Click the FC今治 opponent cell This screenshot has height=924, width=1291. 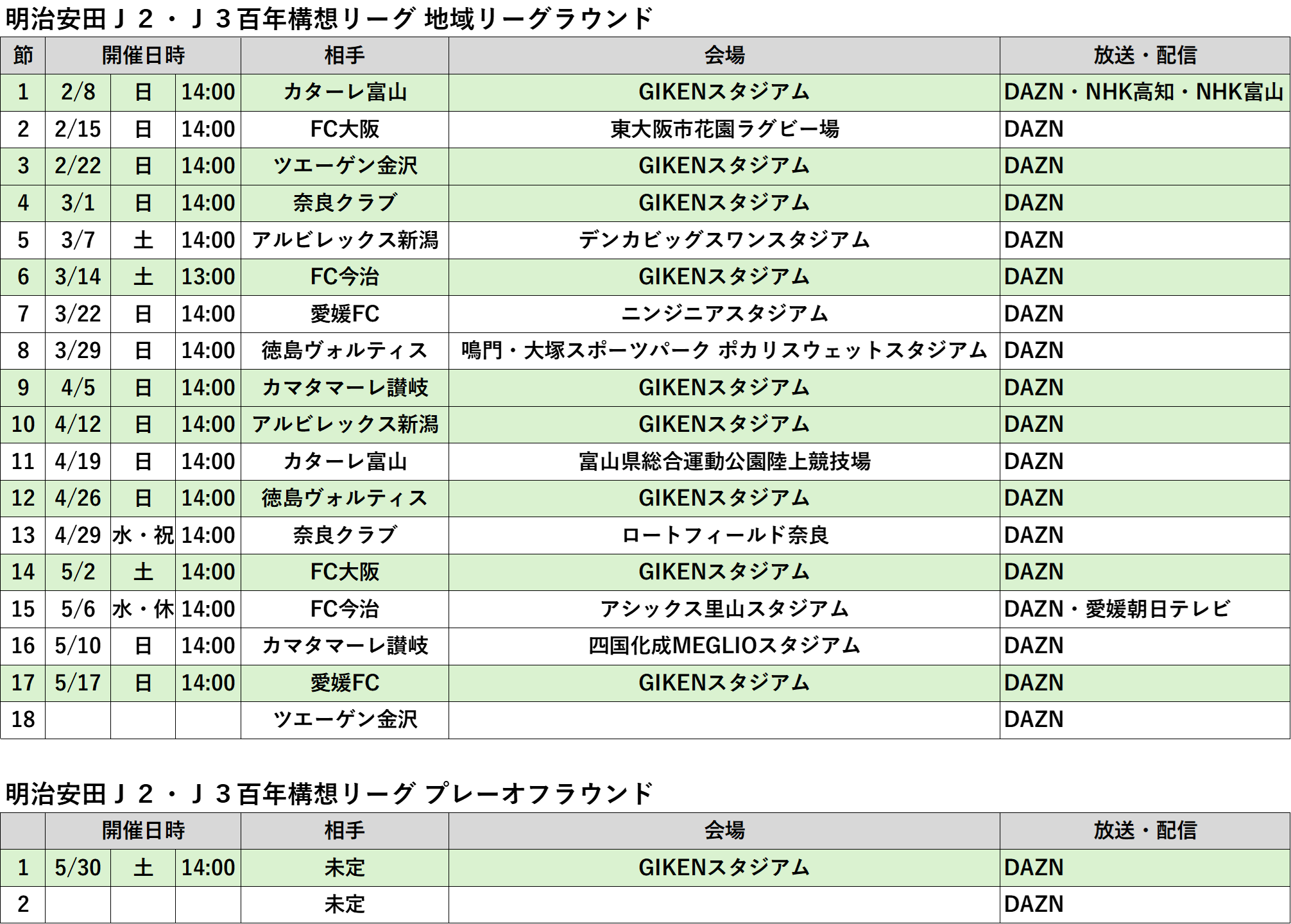click(345, 277)
